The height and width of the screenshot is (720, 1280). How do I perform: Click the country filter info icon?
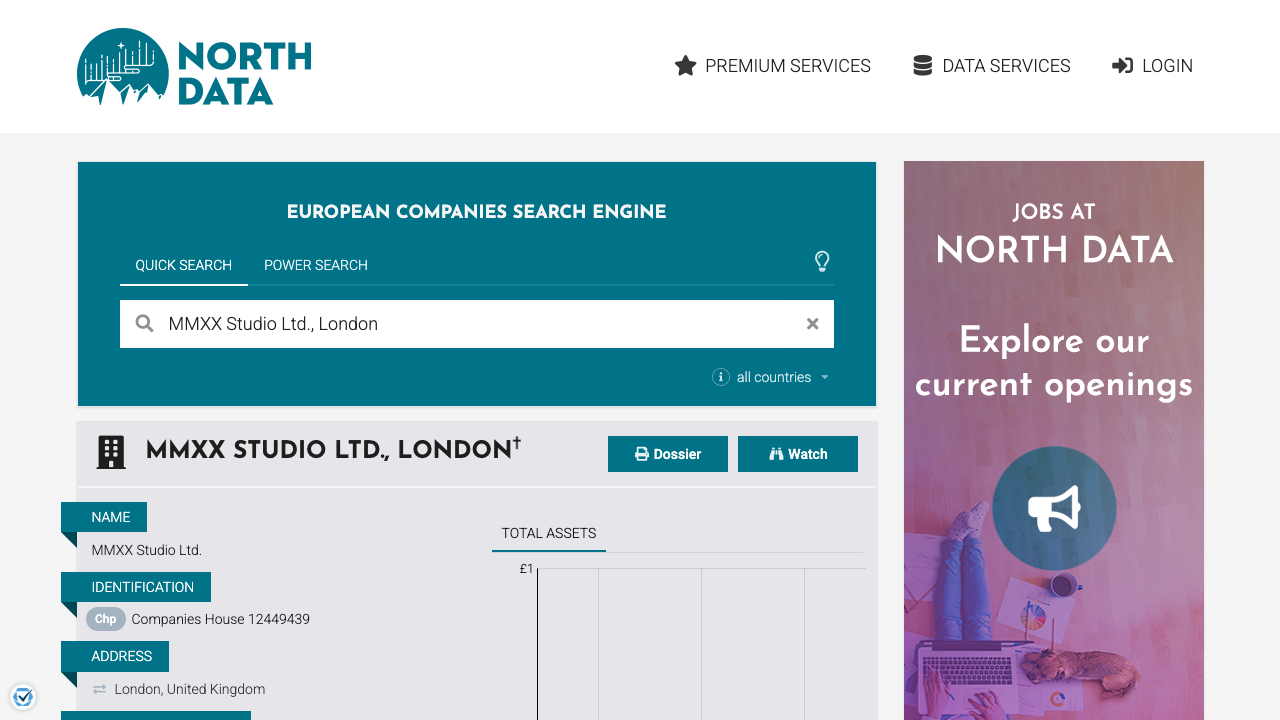click(x=720, y=377)
